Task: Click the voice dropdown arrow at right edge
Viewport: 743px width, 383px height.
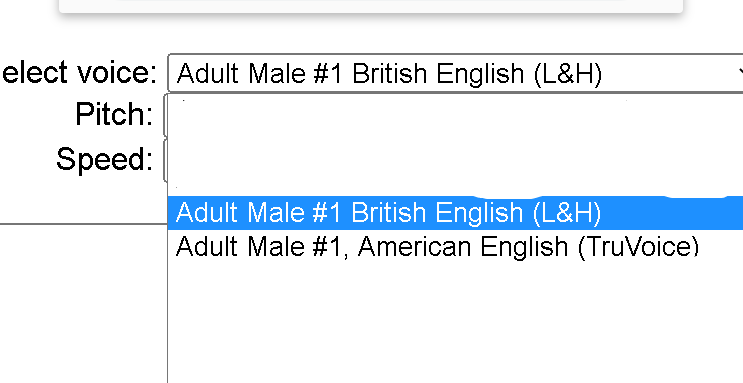Action: pos(740,73)
